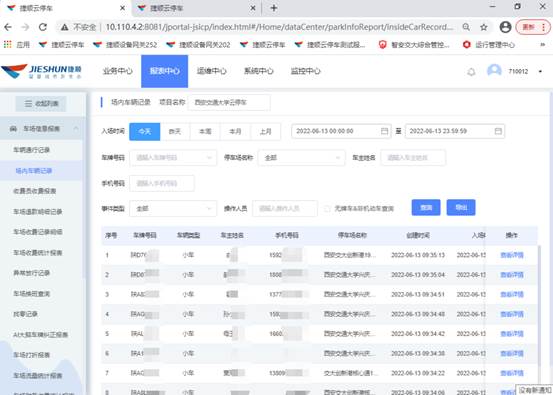Open calendar icon of end date field
The width and height of the screenshot is (553, 395).
[x=498, y=131]
